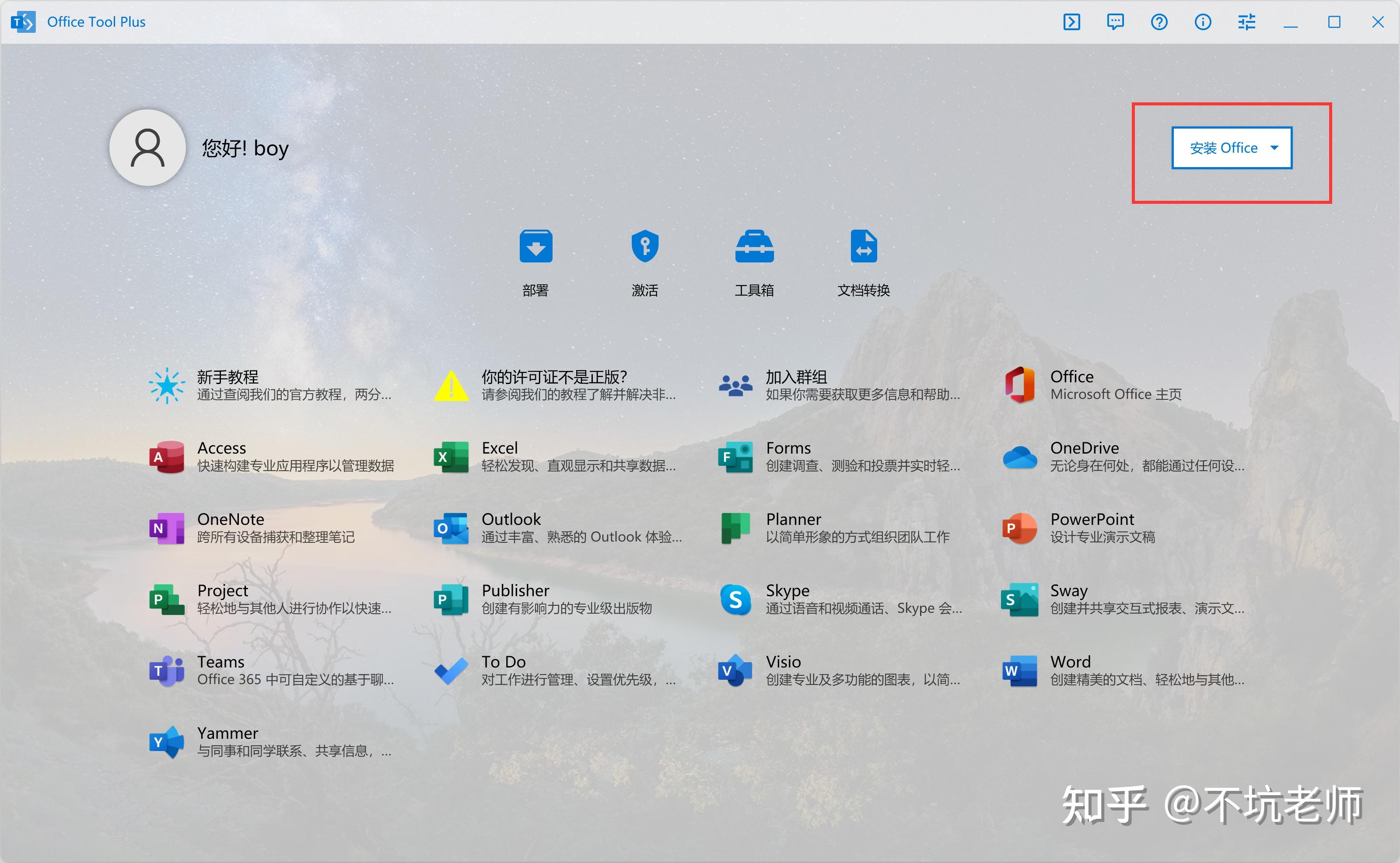The height and width of the screenshot is (863, 1400).
Task: Open the OneDrive cloud icon
Action: pyautogui.click(x=1020, y=458)
